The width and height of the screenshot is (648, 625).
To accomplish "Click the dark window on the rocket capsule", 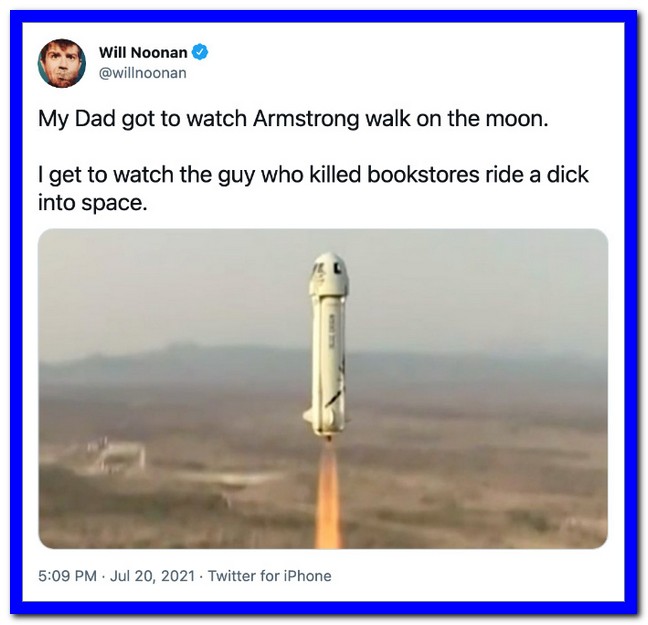I will point(338,267).
